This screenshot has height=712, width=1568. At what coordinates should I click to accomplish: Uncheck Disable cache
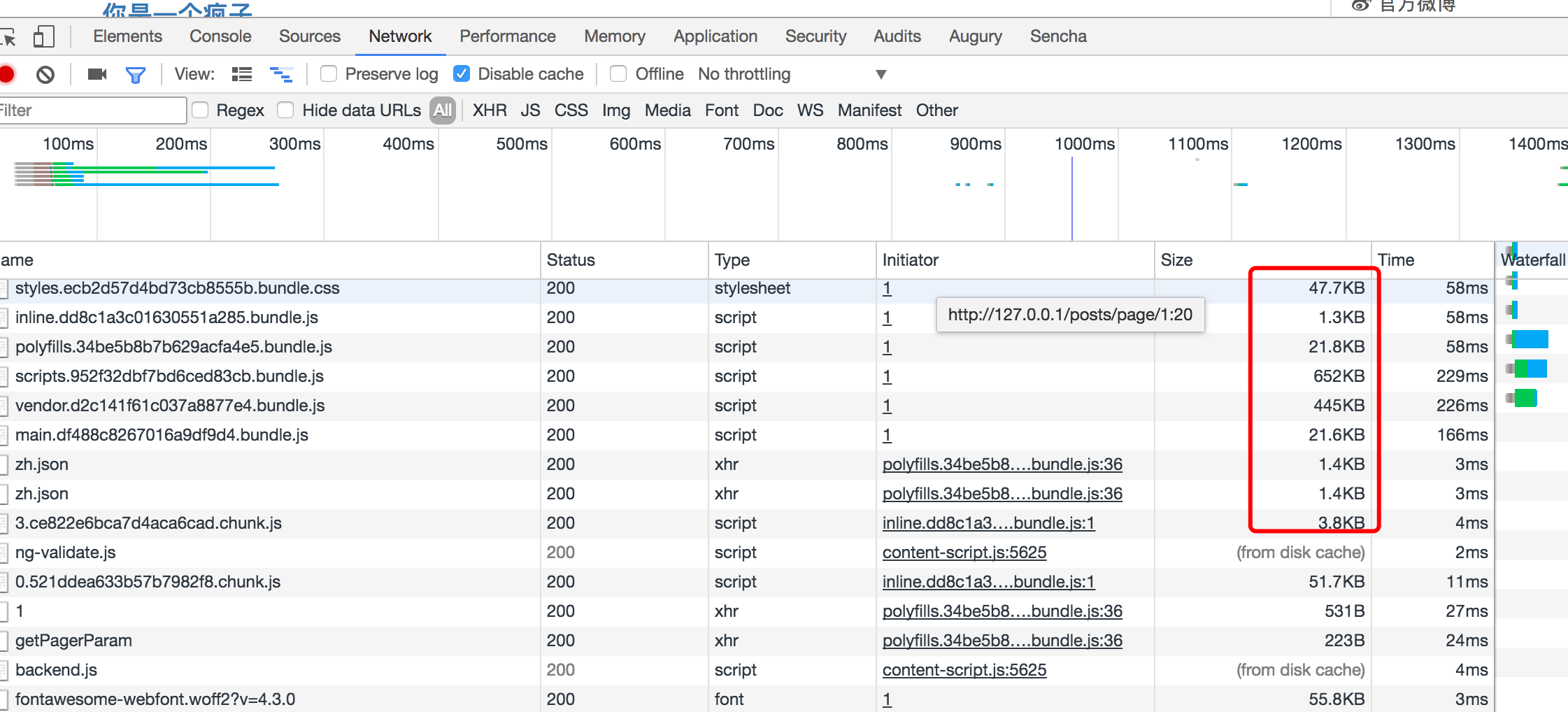pyautogui.click(x=462, y=73)
